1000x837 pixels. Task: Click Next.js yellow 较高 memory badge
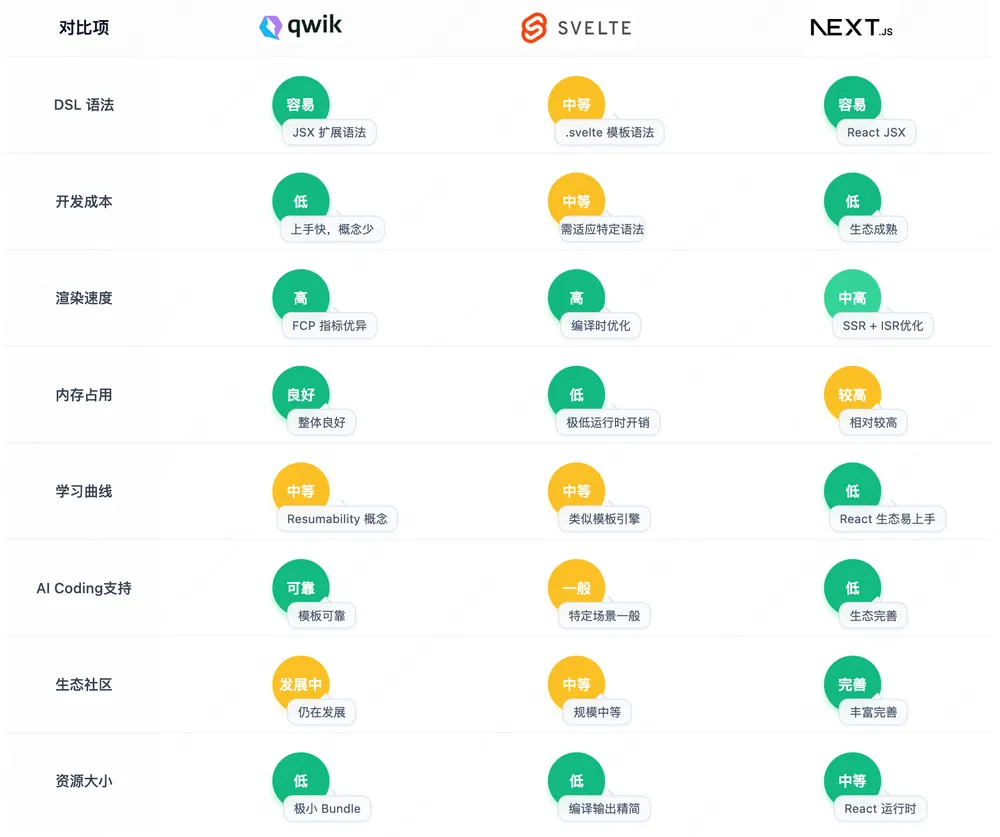click(852, 394)
